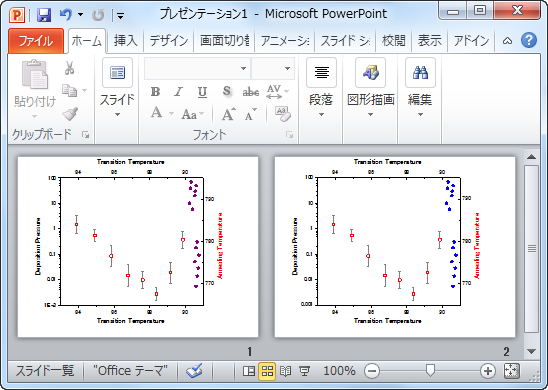The width and height of the screenshot is (548, 390).
Task: Open the 図形描画 drawing group
Action: point(371,88)
